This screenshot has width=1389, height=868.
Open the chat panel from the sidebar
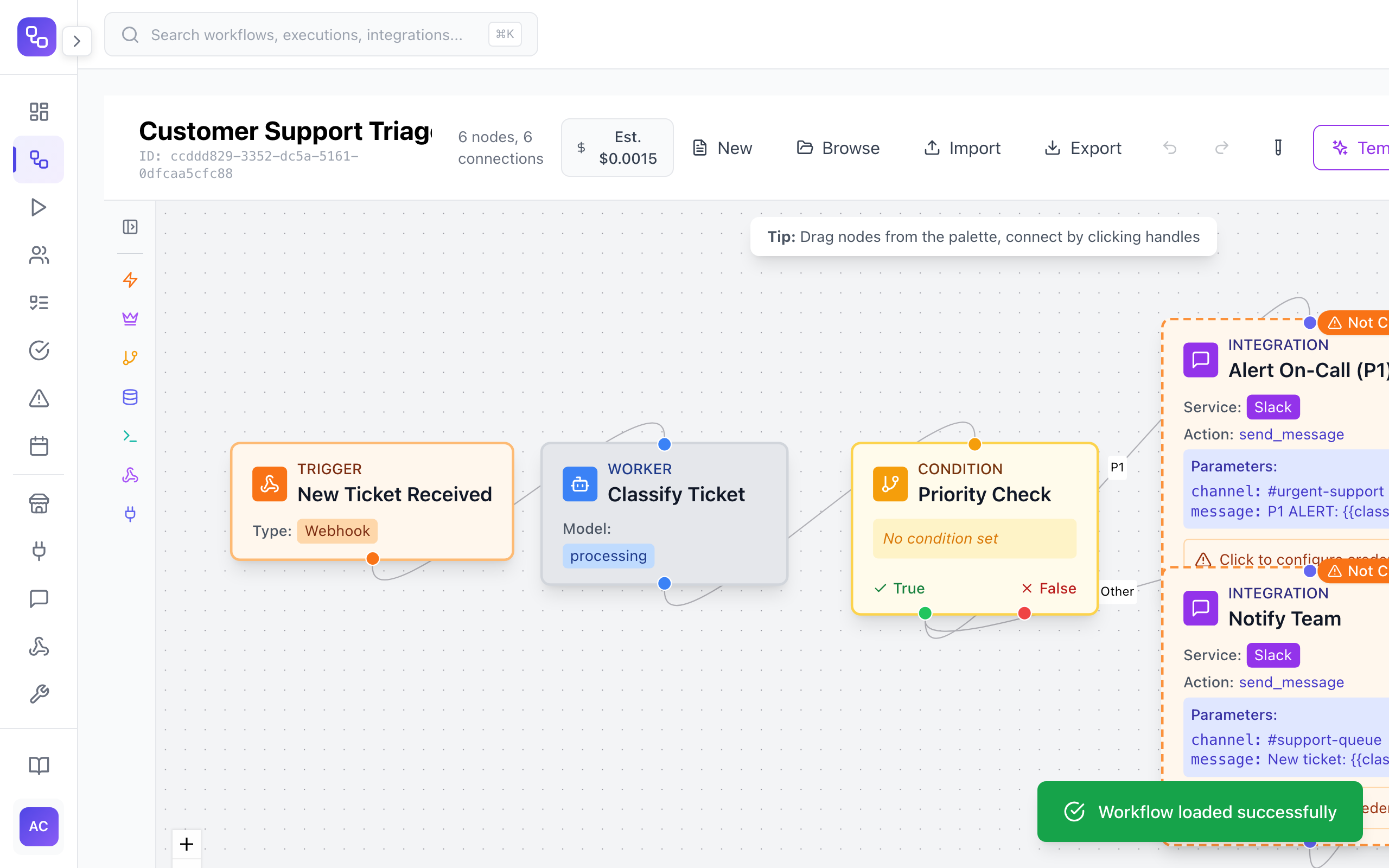pos(39,599)
